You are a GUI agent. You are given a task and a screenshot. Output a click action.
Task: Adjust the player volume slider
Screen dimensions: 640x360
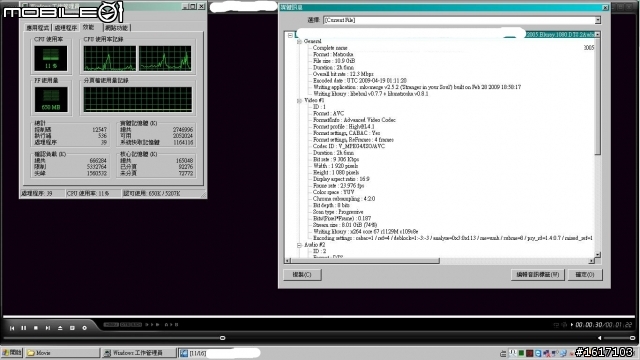pos(619,338)
